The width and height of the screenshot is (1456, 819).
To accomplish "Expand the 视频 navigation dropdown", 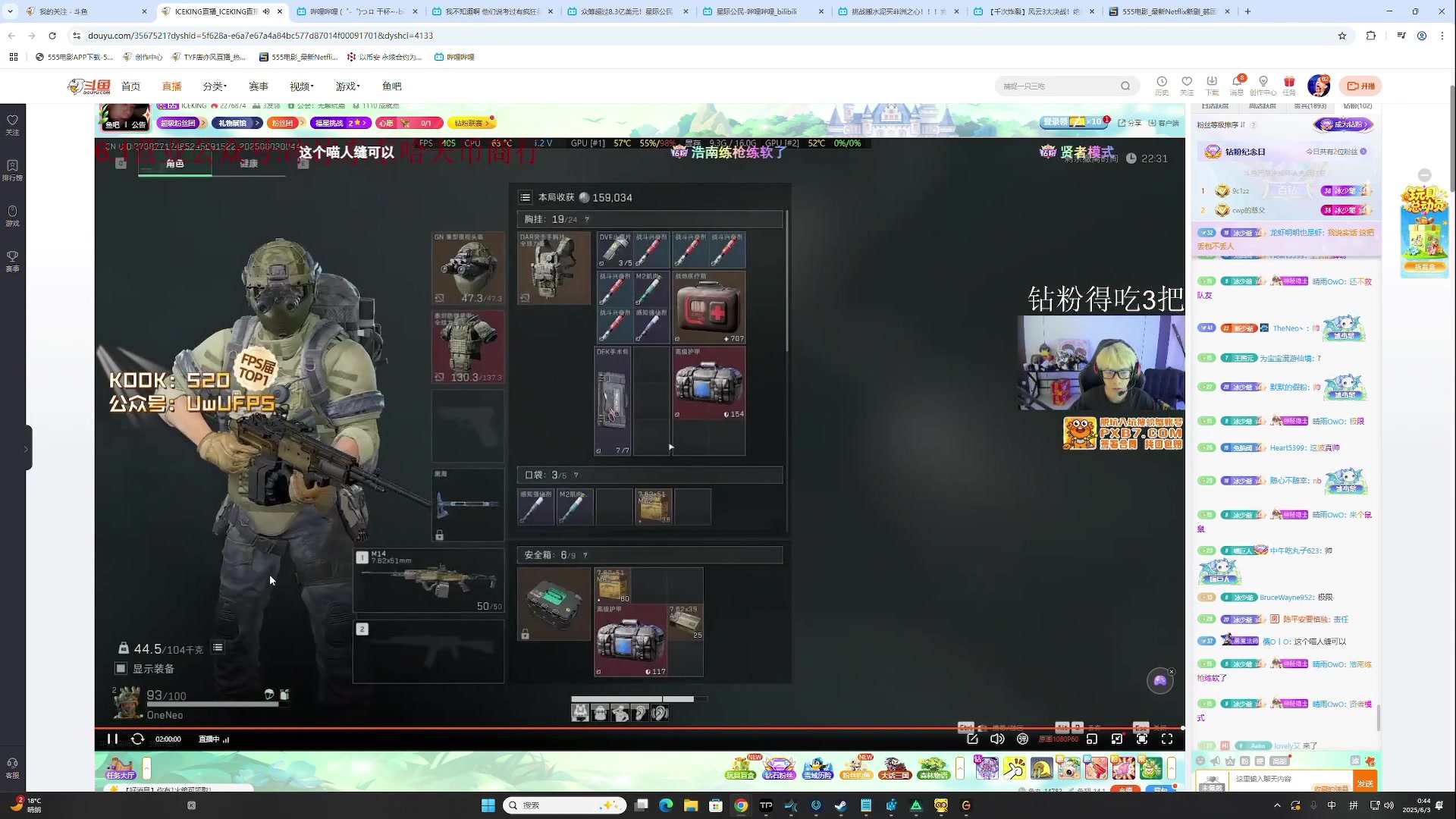I will coord(302,86).
